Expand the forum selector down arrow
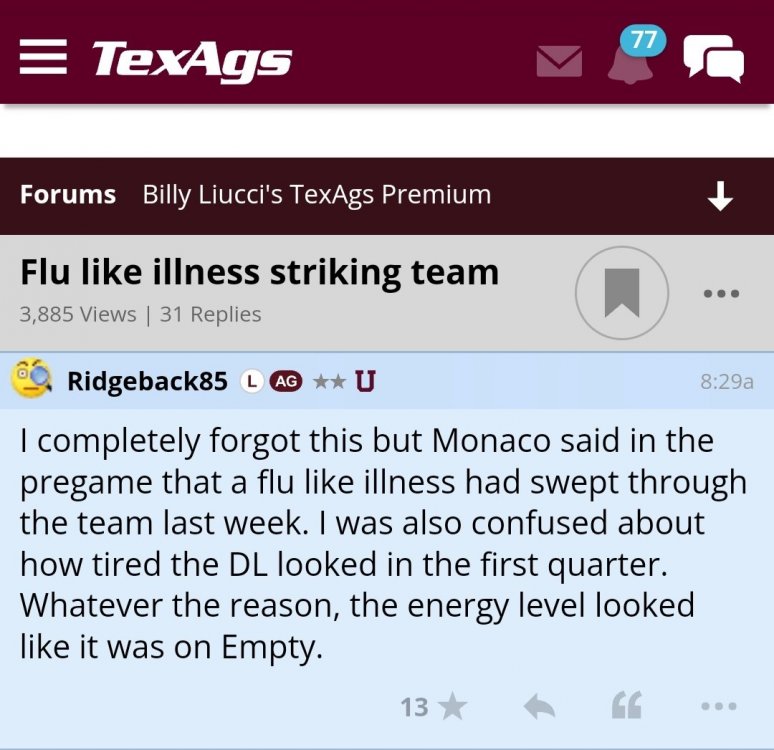This screenshot has height=750, width=774. (720, 197)
